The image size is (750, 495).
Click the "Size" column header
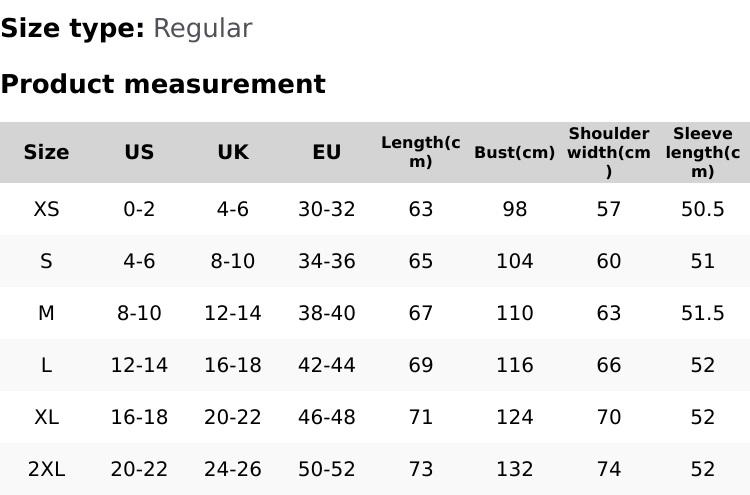[x=46, y=152]
